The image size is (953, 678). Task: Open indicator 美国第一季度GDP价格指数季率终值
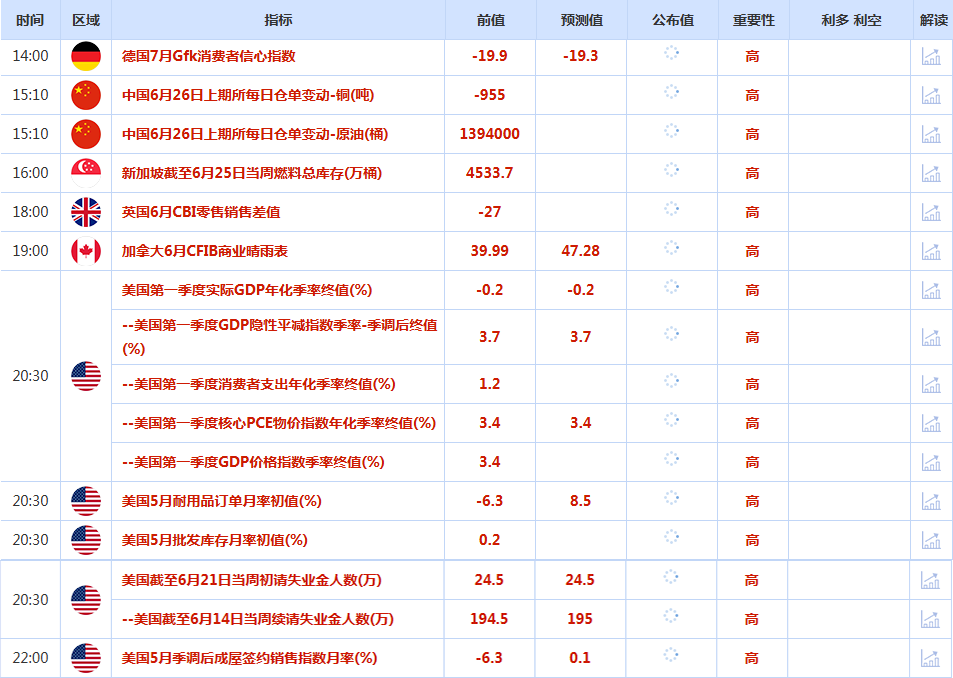253,462
